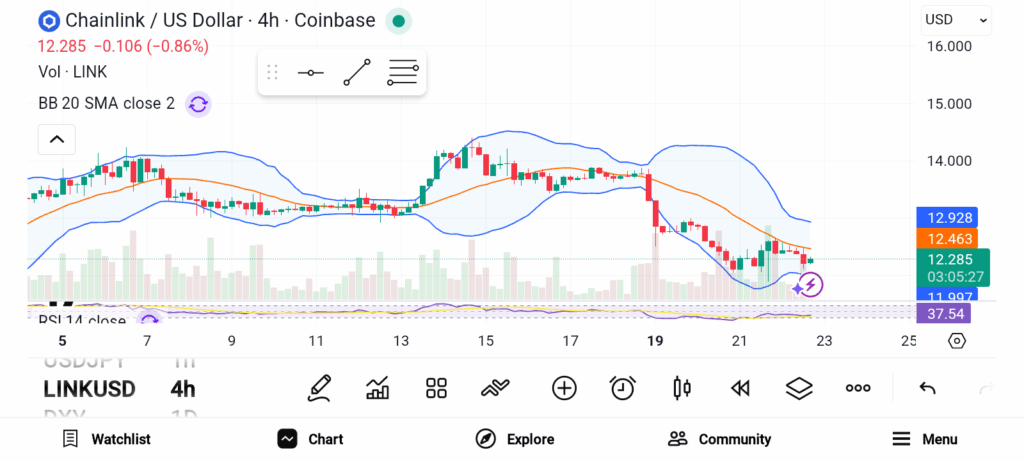The height and width of the screenshot is (461, 1024).
Task: Toggle the BB 20 SMA refresh icon
Action: [x=198, y=104]
